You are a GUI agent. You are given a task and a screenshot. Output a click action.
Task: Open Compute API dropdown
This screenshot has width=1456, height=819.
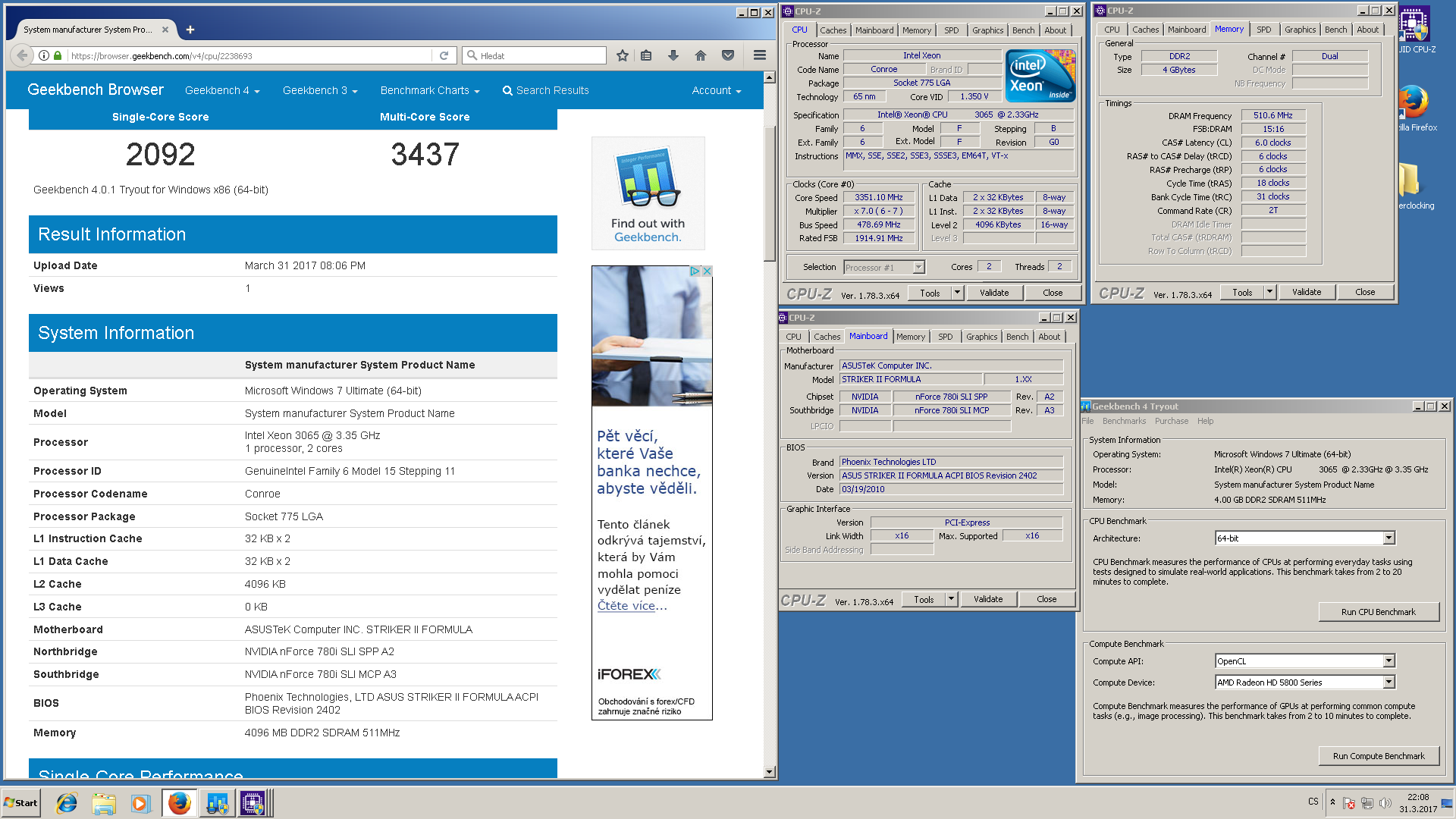coord(1389,661)
